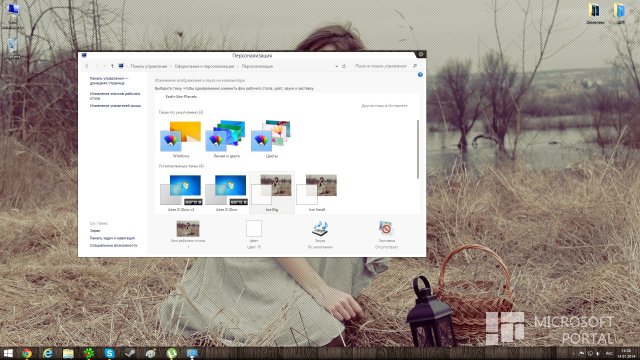
Task: Focus the Control Panel search field
Action: pyautogui.click(x=380, y=66)
